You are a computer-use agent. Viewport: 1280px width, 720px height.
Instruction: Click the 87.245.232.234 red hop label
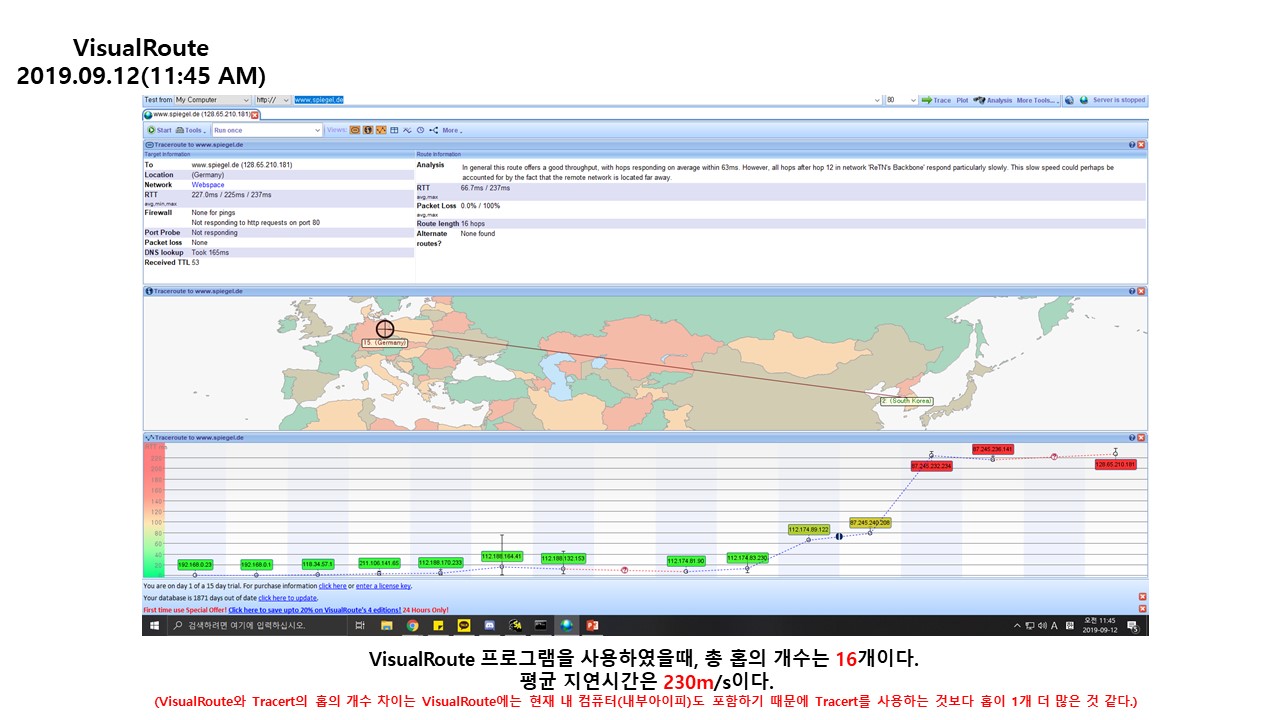coord(931,466)
